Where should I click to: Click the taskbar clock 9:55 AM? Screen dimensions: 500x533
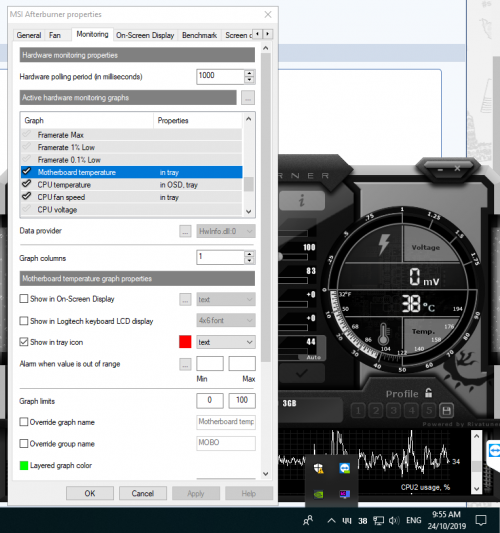coord(446,520)
